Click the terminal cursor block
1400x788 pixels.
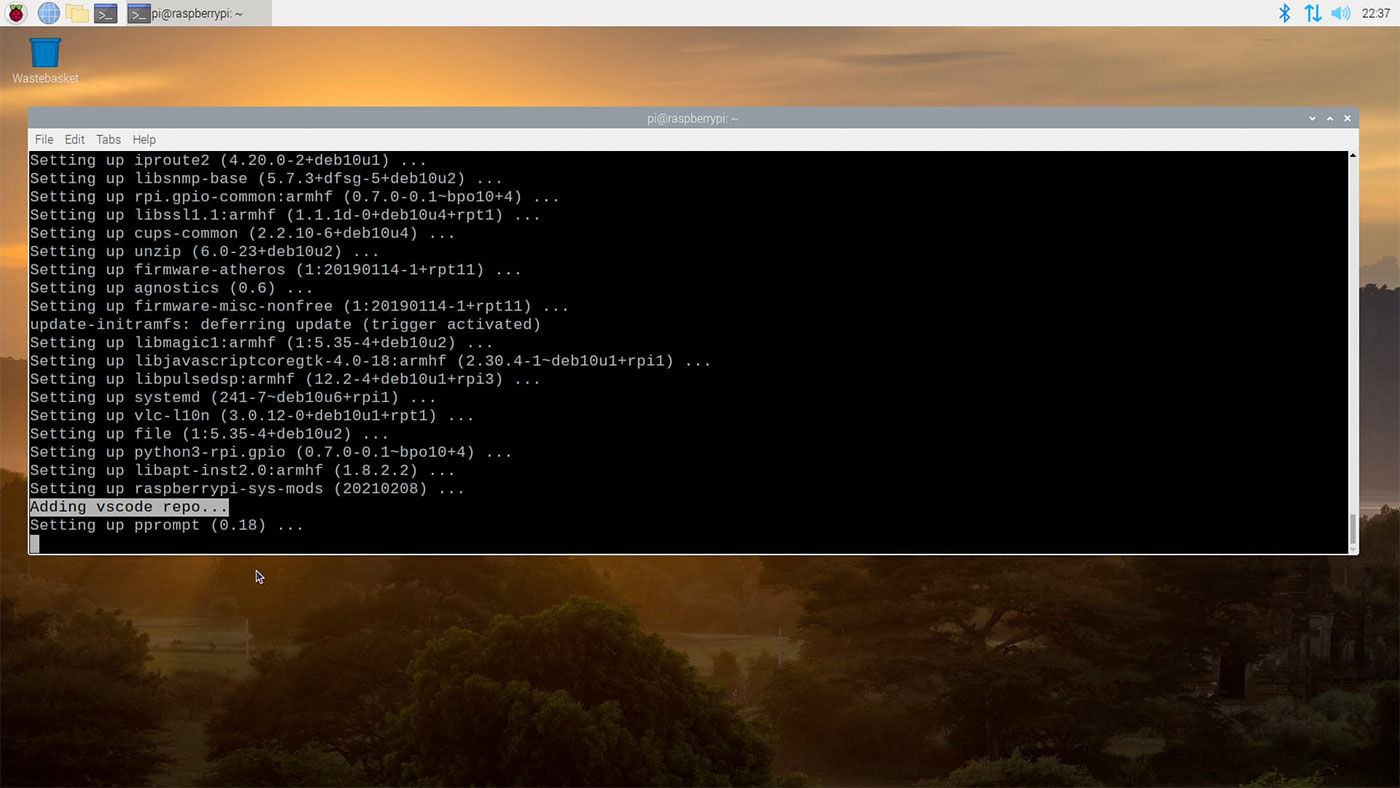(34, 544)
